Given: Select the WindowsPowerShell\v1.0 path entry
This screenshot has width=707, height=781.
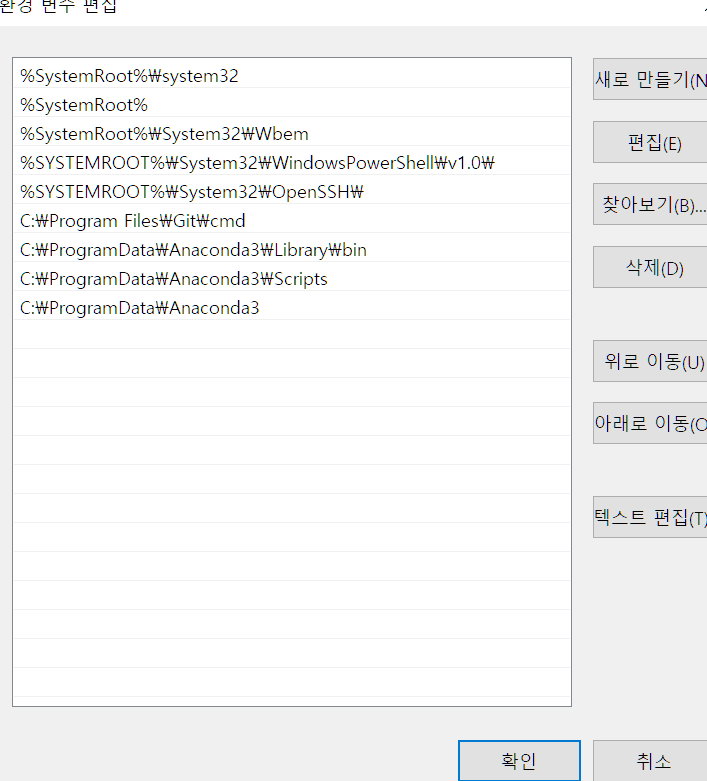Looking at the screenshot, I should coord(292,162).
